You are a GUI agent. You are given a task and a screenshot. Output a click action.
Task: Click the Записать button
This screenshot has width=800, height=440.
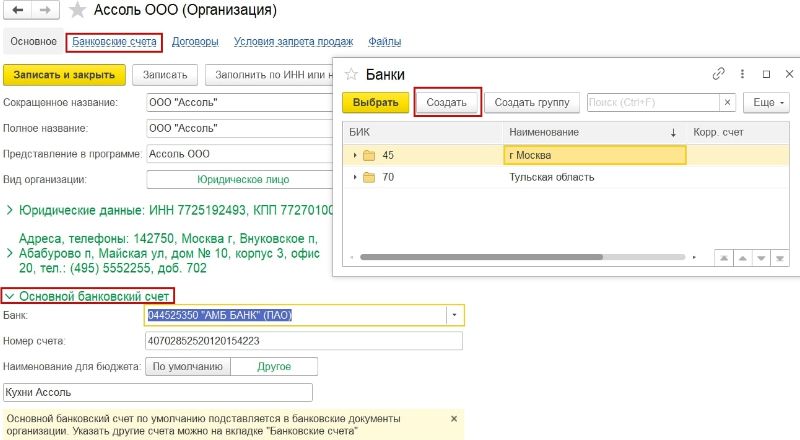coord(165,75)
